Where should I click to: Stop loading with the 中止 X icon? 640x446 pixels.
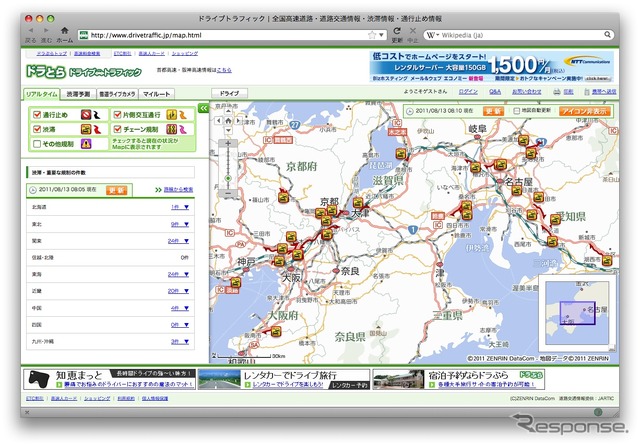(413, 31)
